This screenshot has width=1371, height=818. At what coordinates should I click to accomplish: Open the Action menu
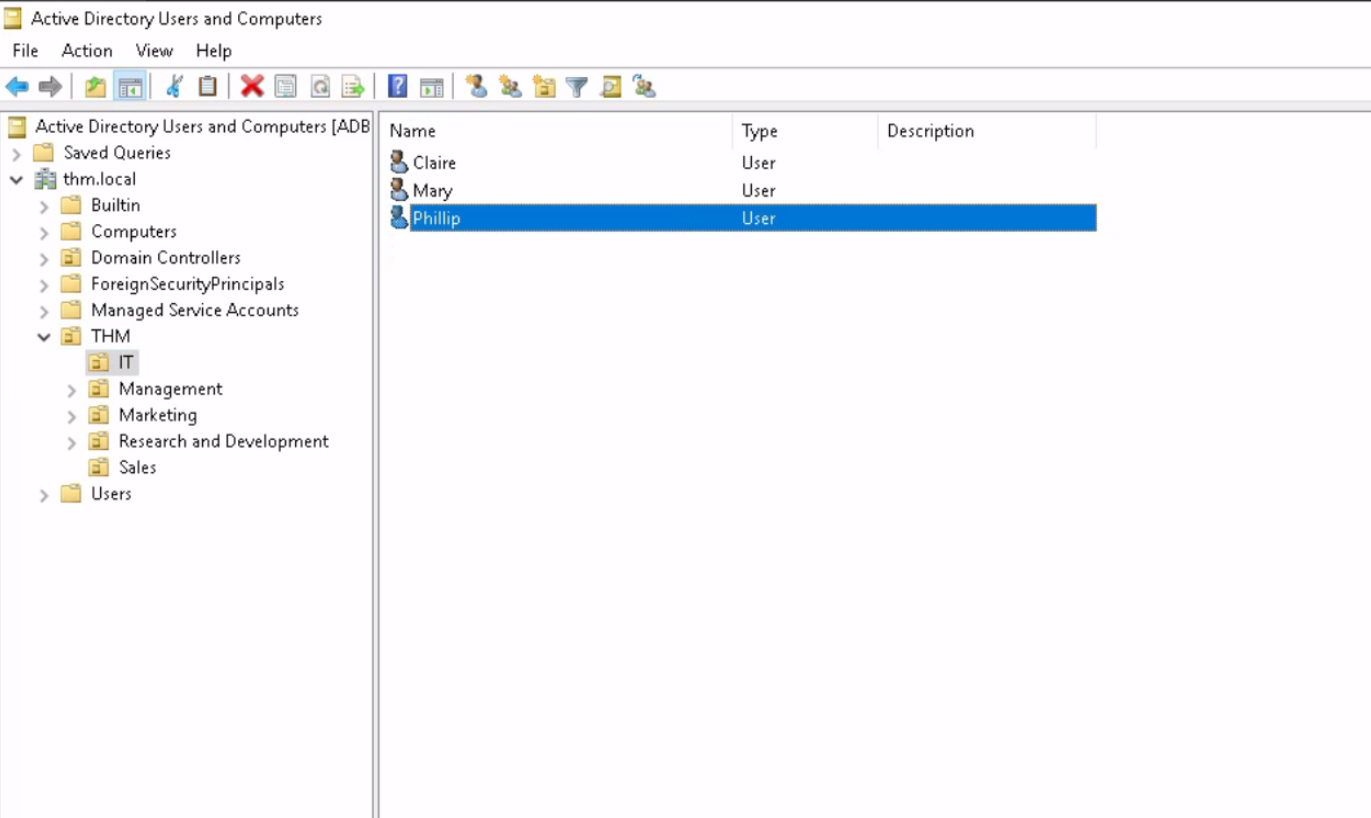point(87,50)
